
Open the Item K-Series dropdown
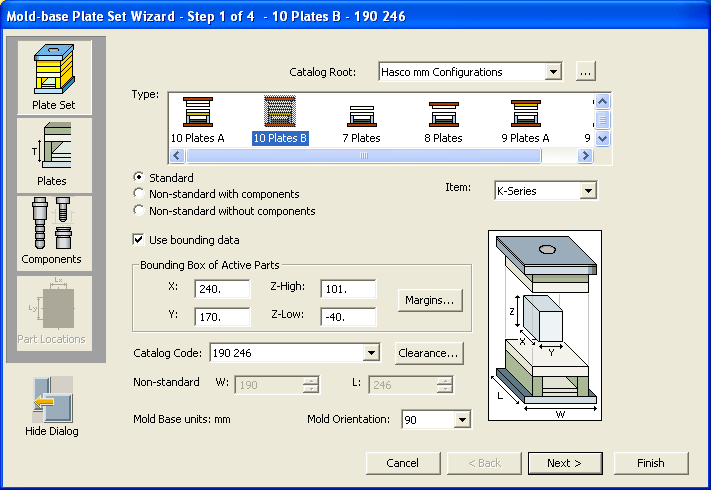[x=587, y=190]
